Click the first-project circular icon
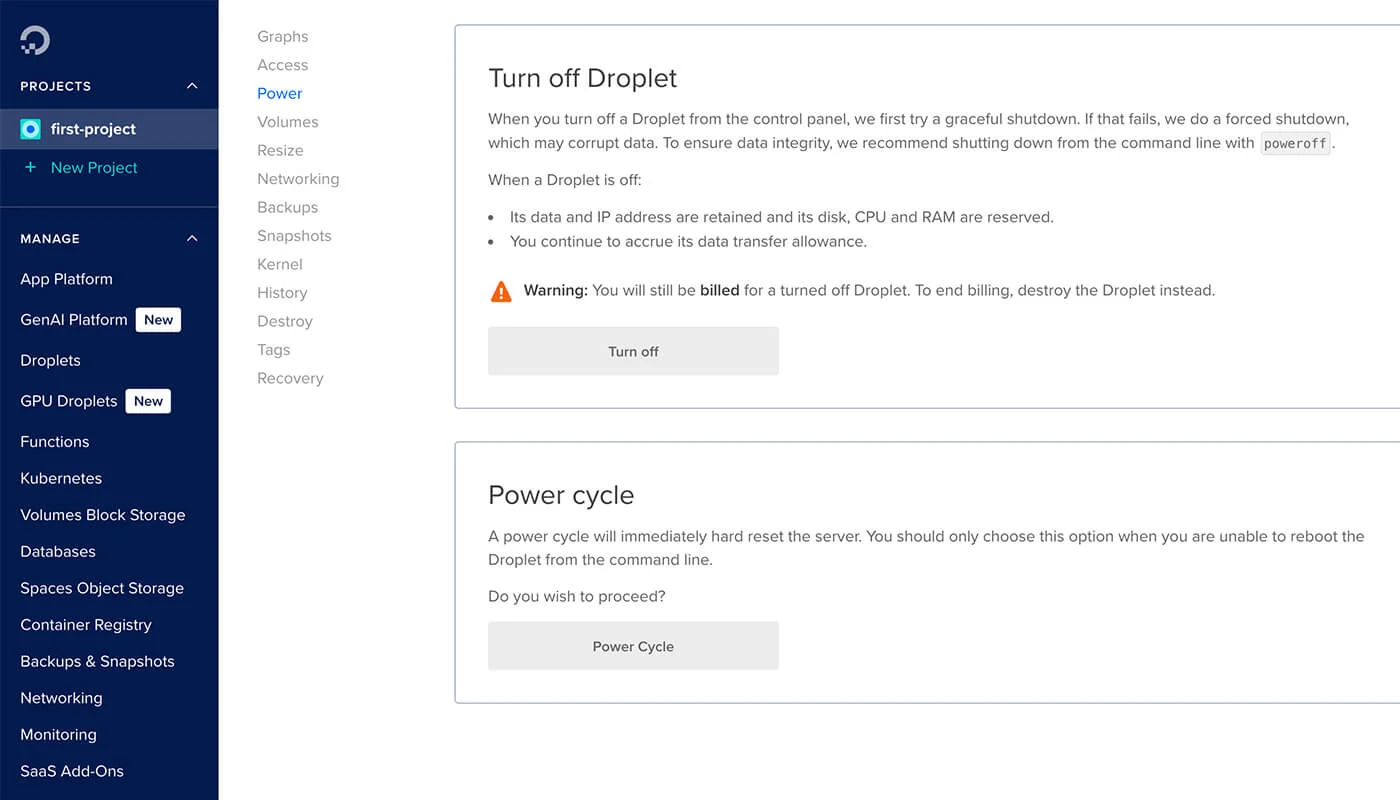This screenshot has height=800, width=1400. (31, 129)
